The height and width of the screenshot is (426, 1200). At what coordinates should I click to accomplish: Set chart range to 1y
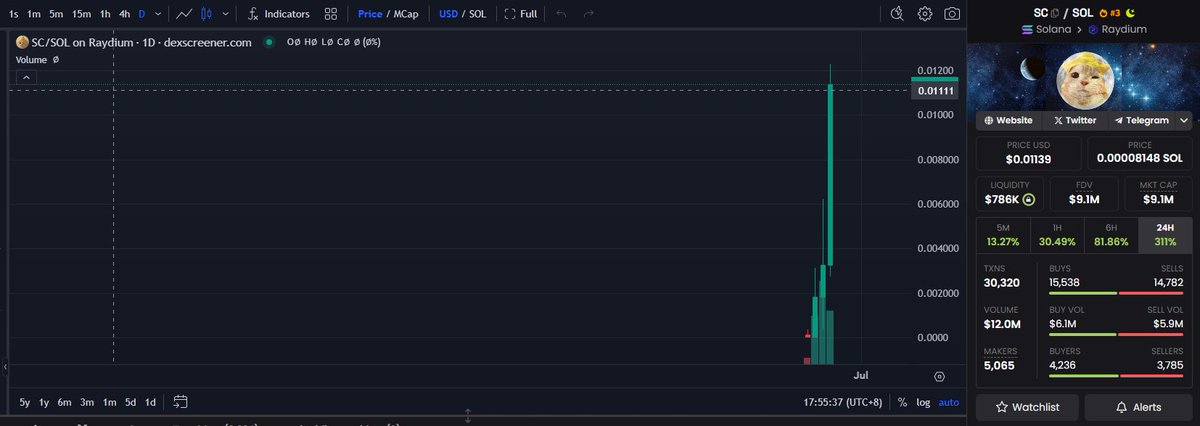click(x=44, y=402)
